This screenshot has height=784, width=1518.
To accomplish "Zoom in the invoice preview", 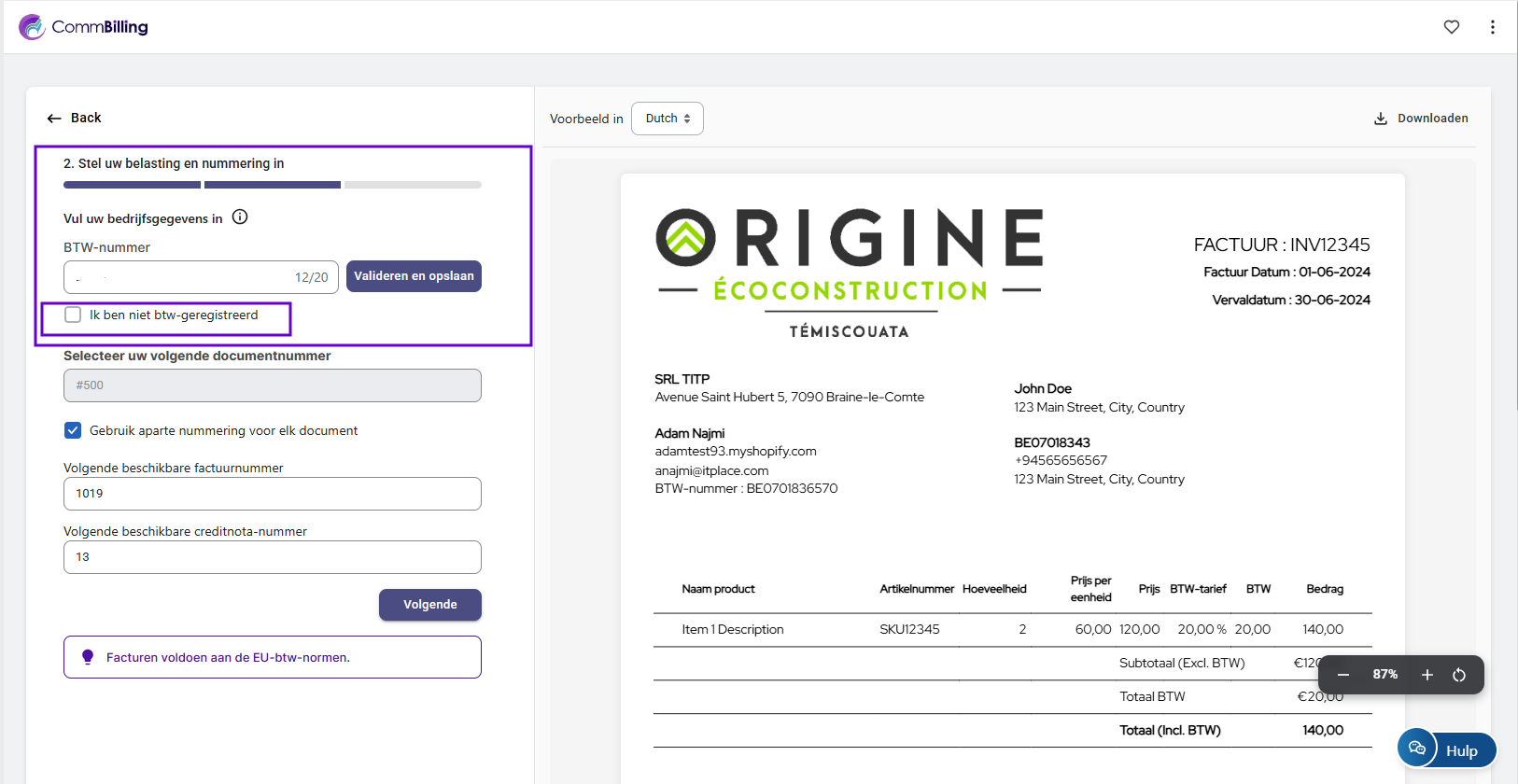I will pyautogui.click(x=1427, y=675).
